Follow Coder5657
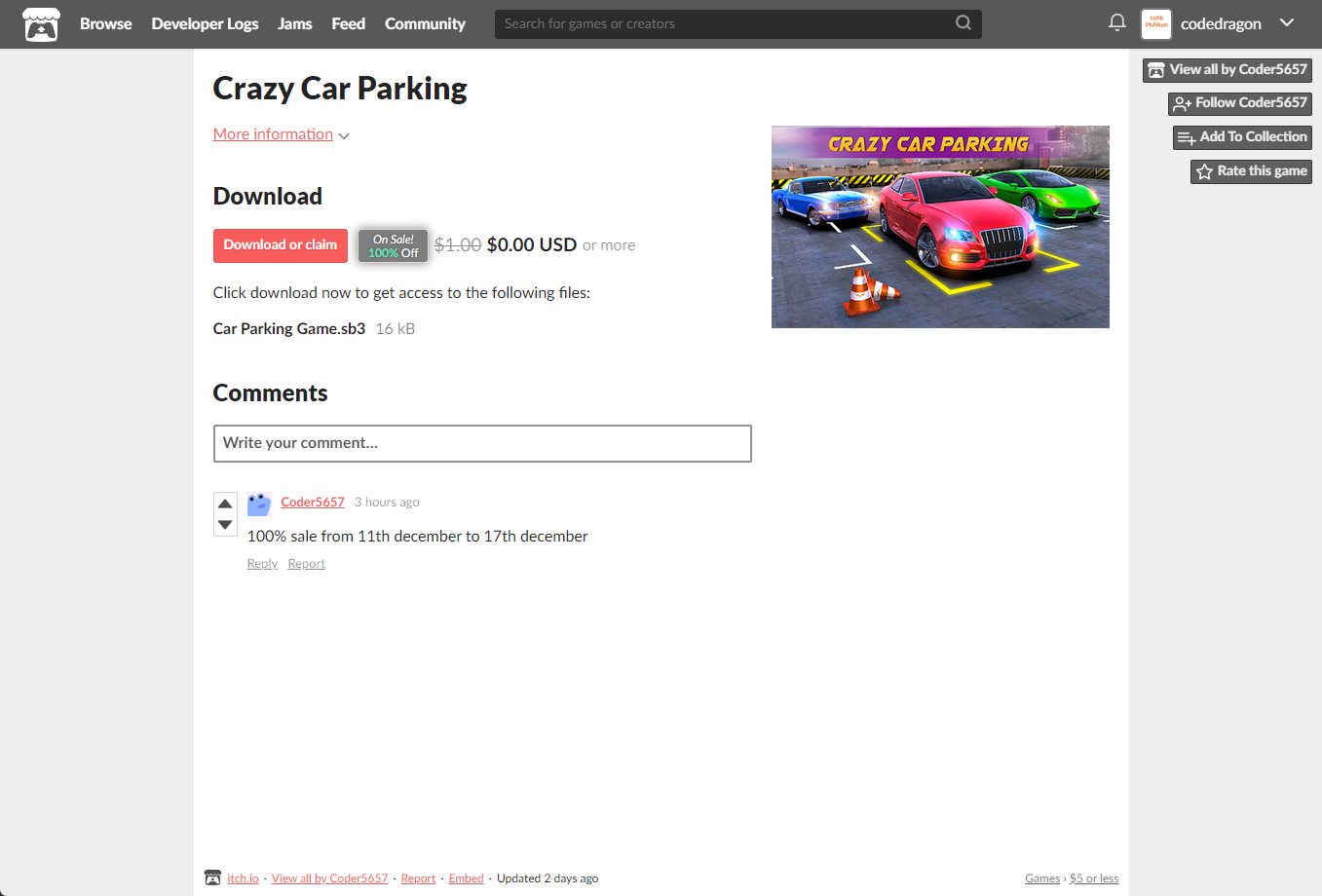The height and width of the screenshot is (896, 1322). pyautogui.click(x=1240, y=103)
